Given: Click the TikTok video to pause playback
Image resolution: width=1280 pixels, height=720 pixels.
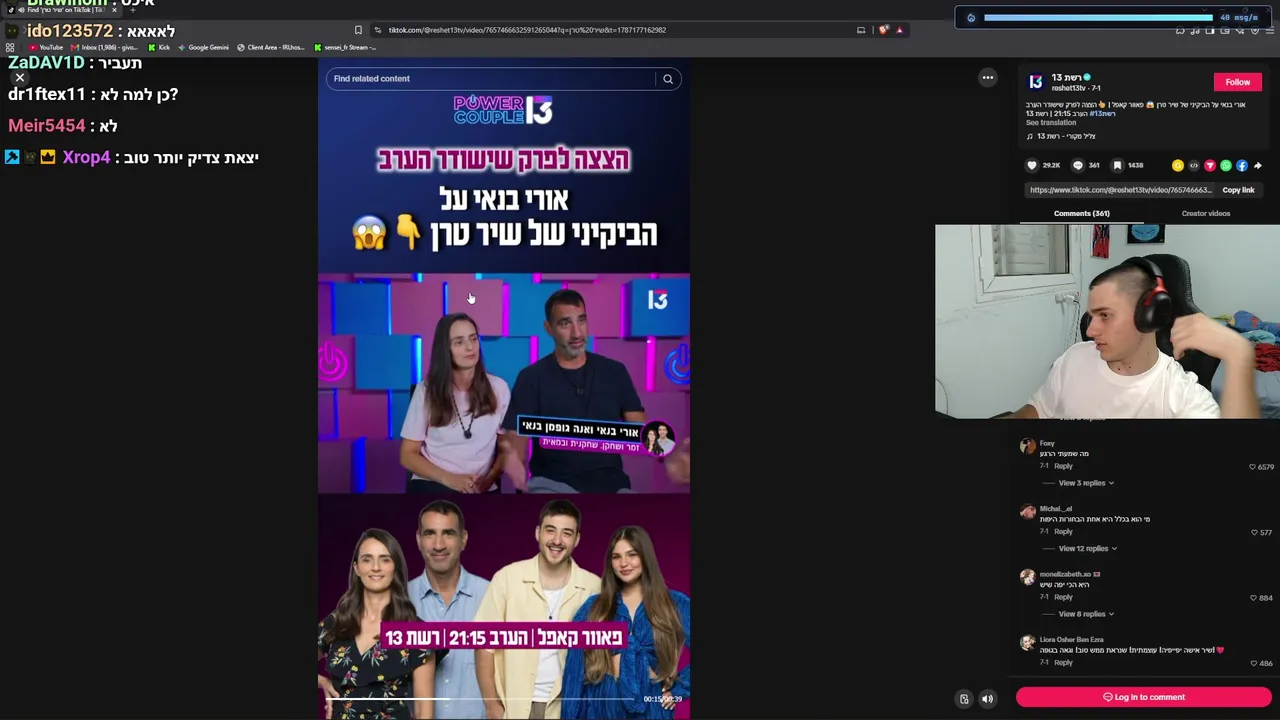Looking at the screenshot, I should pyautogui.click(x=504, y=388).
